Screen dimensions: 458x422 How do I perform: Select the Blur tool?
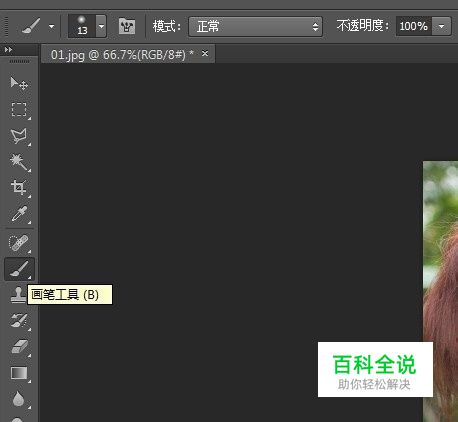[x=19, y=399]
